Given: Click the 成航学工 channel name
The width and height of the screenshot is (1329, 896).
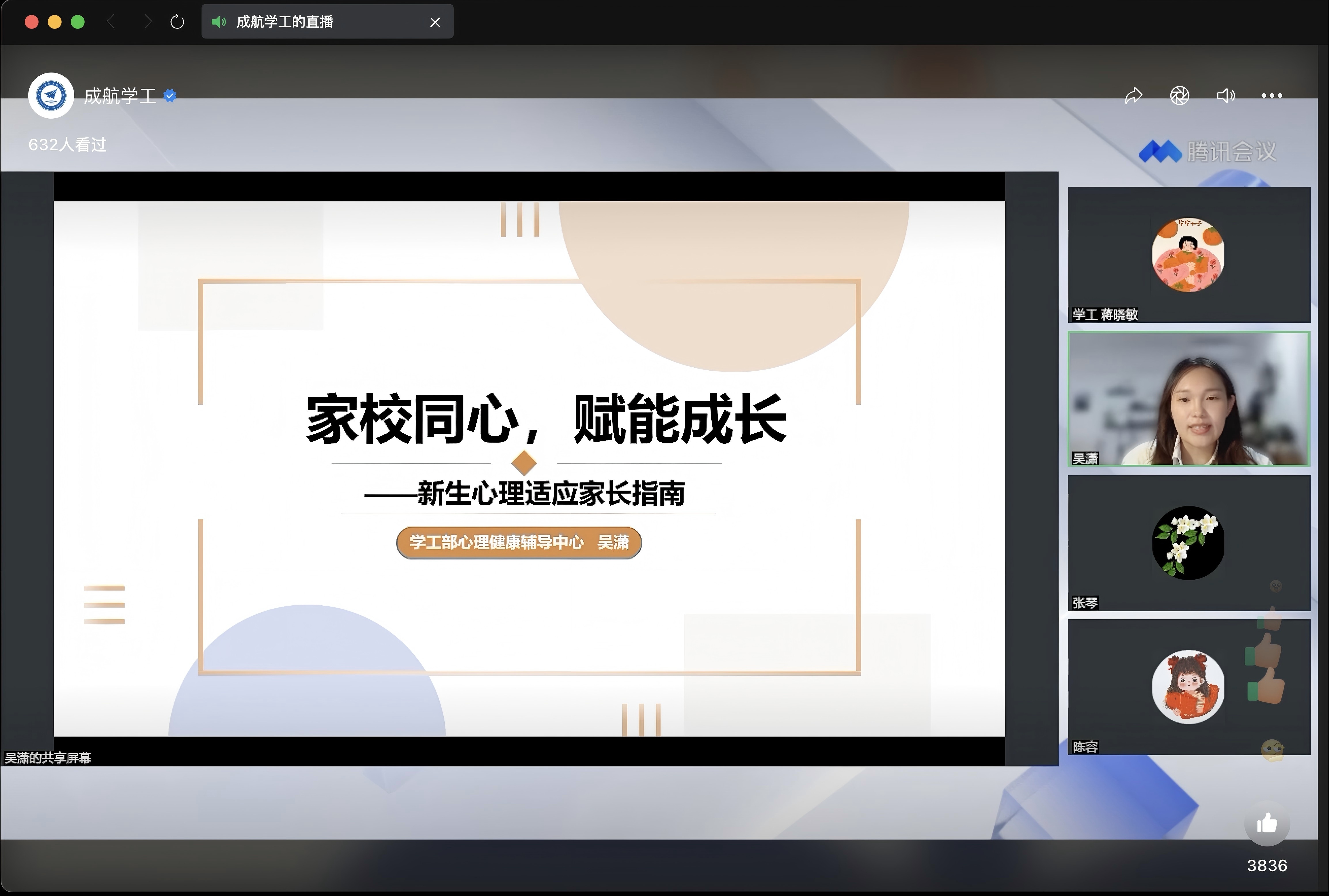Looking at the screenshot, I should pyautogui.click(x=120, y=96).
